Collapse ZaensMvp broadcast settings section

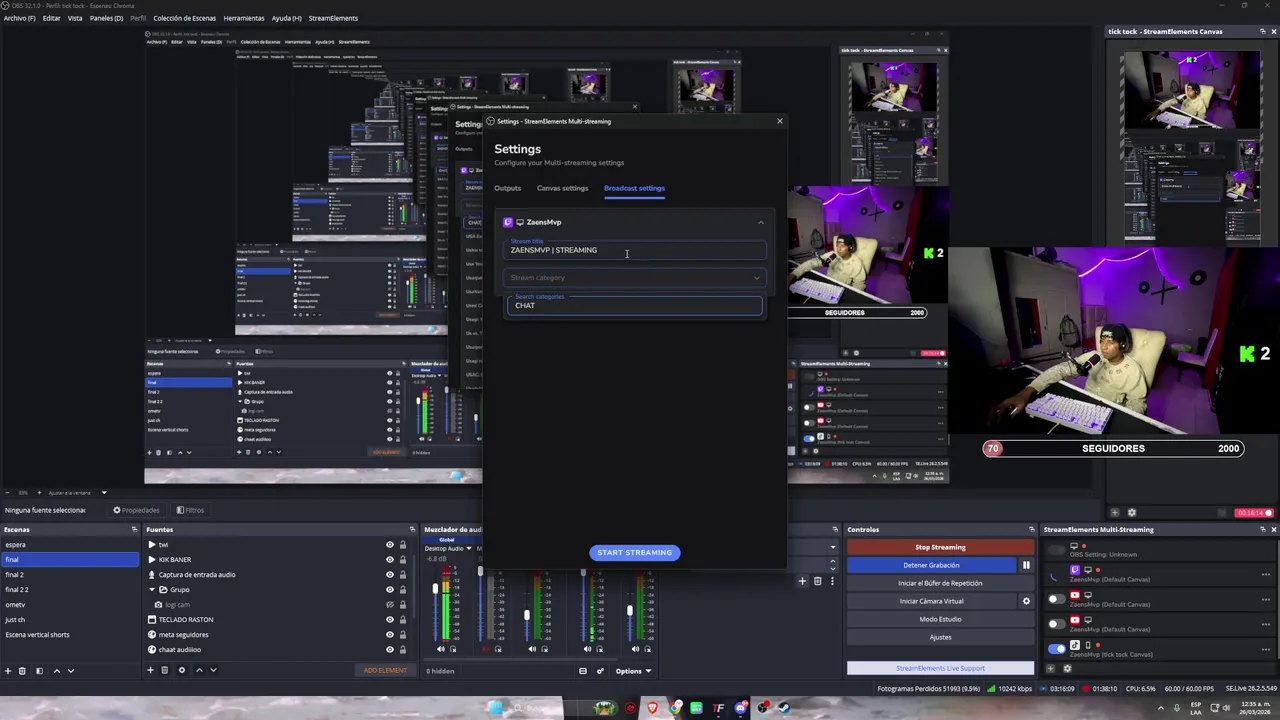tap(760, 222)
